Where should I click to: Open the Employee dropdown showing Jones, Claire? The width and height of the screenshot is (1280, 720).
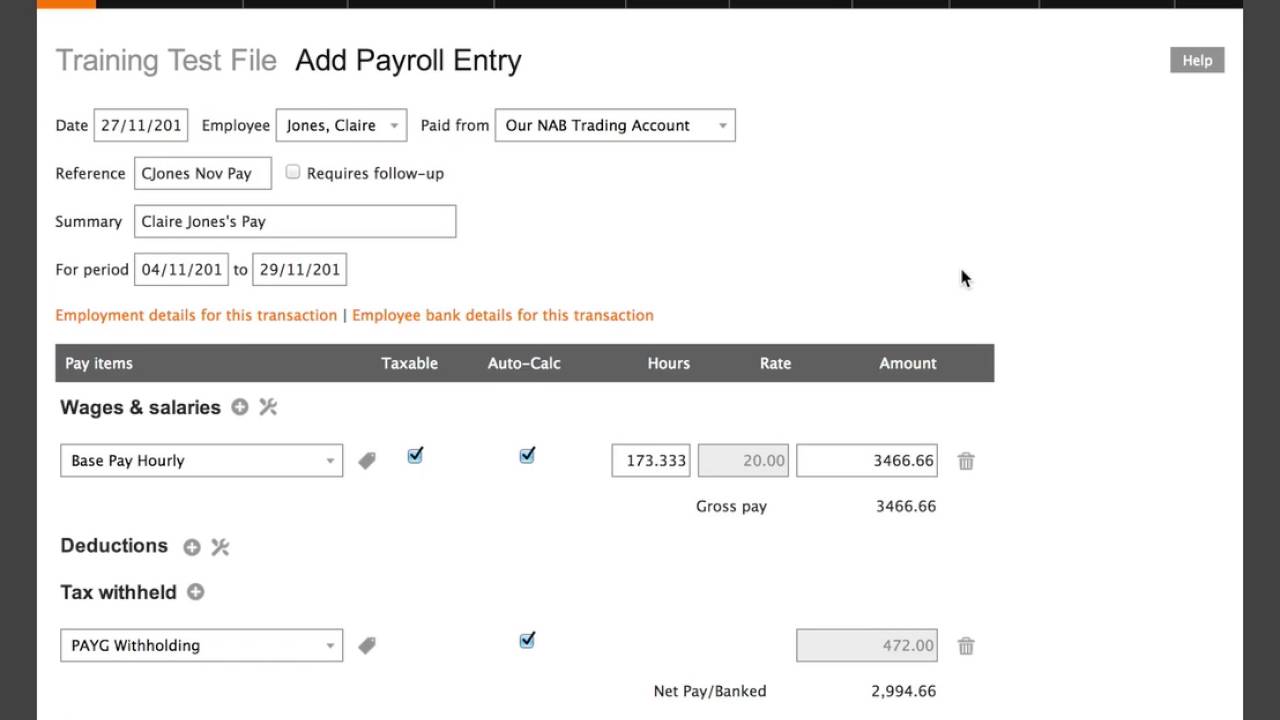(x=342, y=125)
